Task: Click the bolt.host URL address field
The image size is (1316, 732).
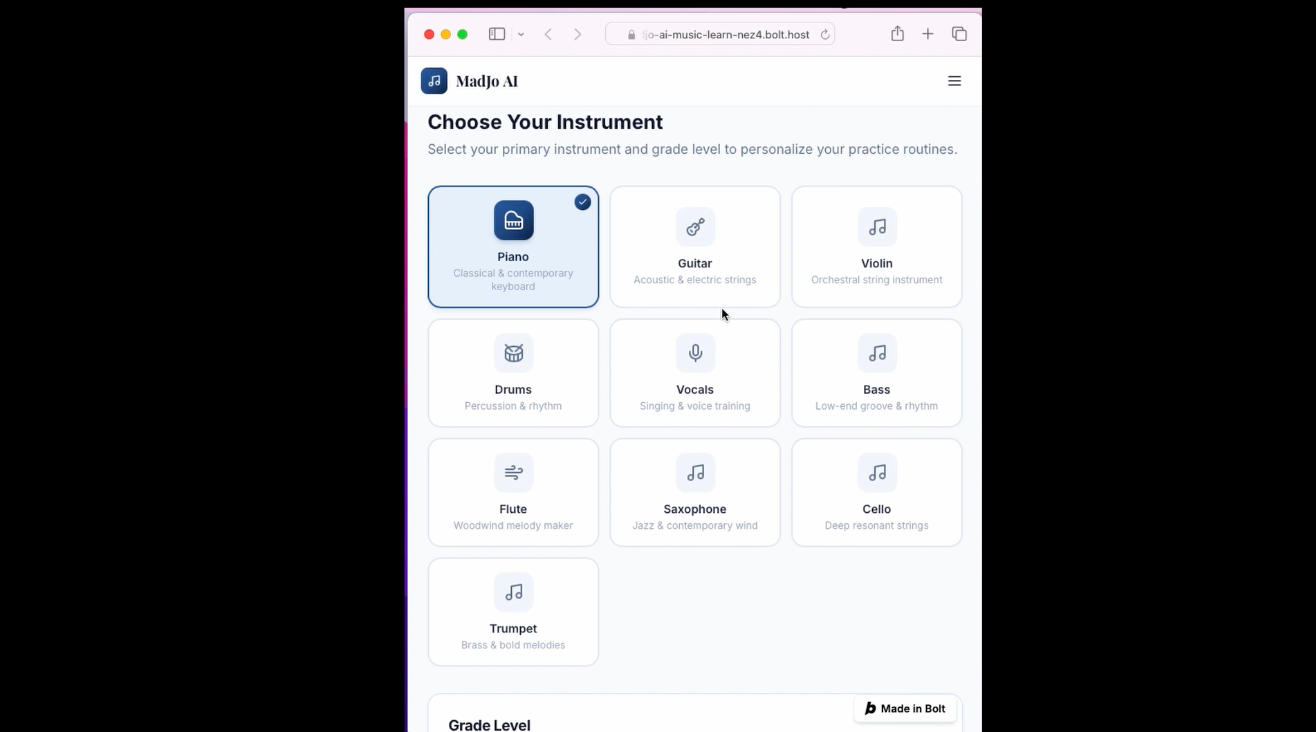Action: coord(720,34)
